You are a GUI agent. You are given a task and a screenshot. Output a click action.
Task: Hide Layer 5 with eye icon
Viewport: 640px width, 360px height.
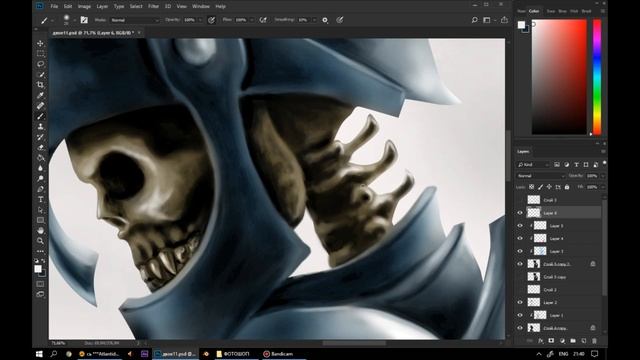coord(520,225)
